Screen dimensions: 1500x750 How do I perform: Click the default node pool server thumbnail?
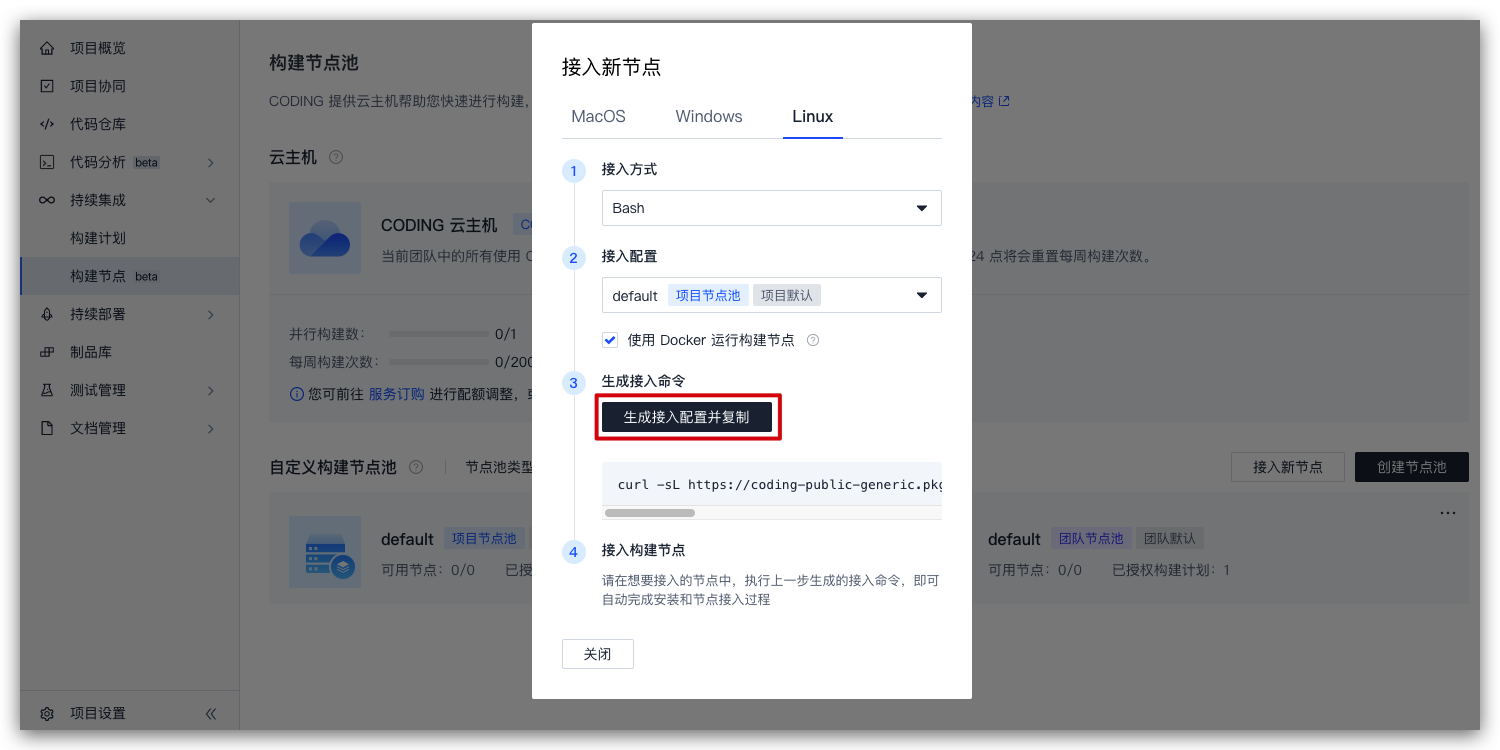tap(325, 552)
